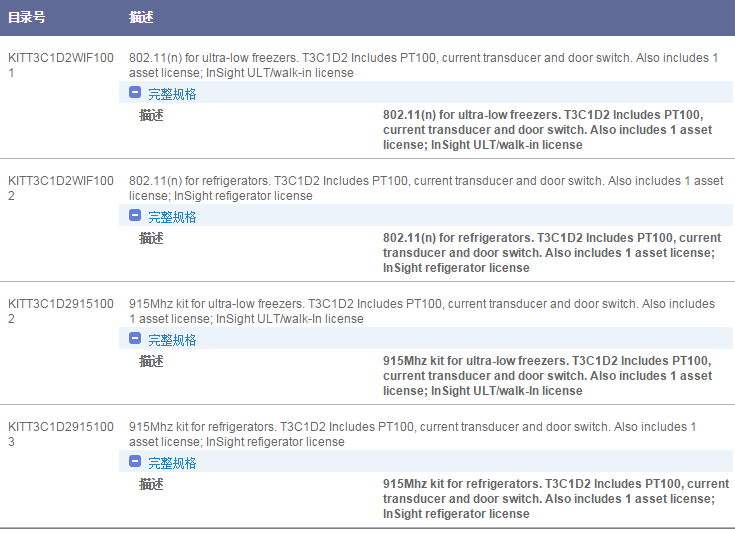Image resolution: width=735 pixels, height=534 pixels.
Task: Click bold specification text for 802.11(n) refrigerators
Action: point(551,253)
